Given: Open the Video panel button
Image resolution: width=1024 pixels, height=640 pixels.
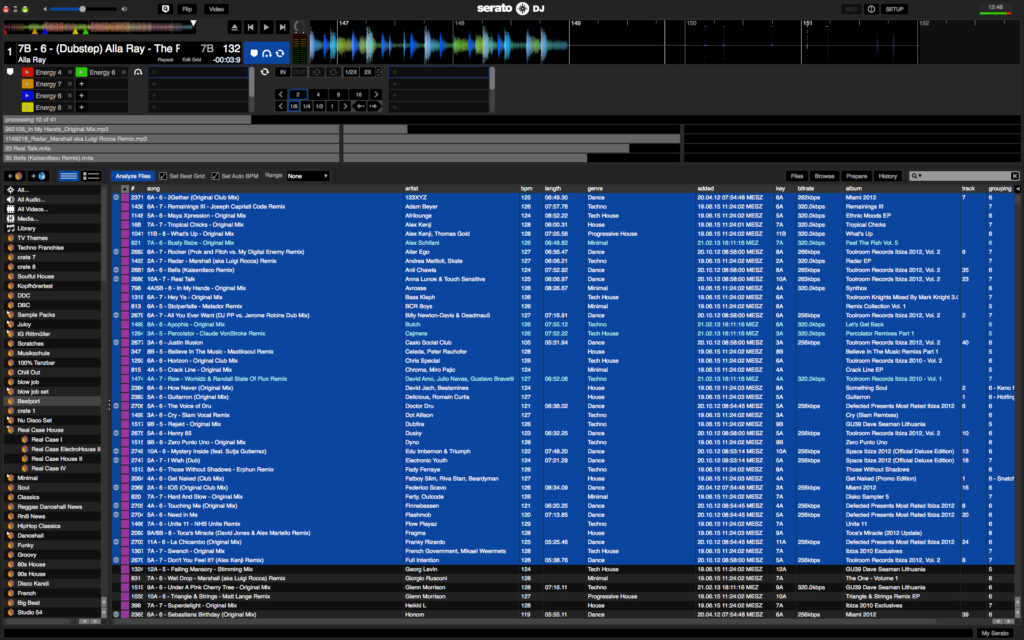Looking at the screenshot, I should [x=216, y=9].
